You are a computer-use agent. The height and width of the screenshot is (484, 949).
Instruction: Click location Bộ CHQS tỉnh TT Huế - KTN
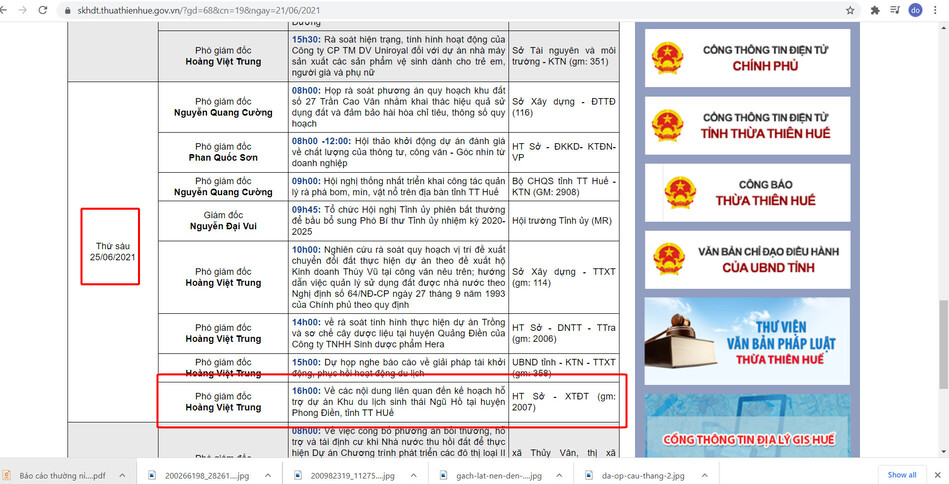point(564,186)
